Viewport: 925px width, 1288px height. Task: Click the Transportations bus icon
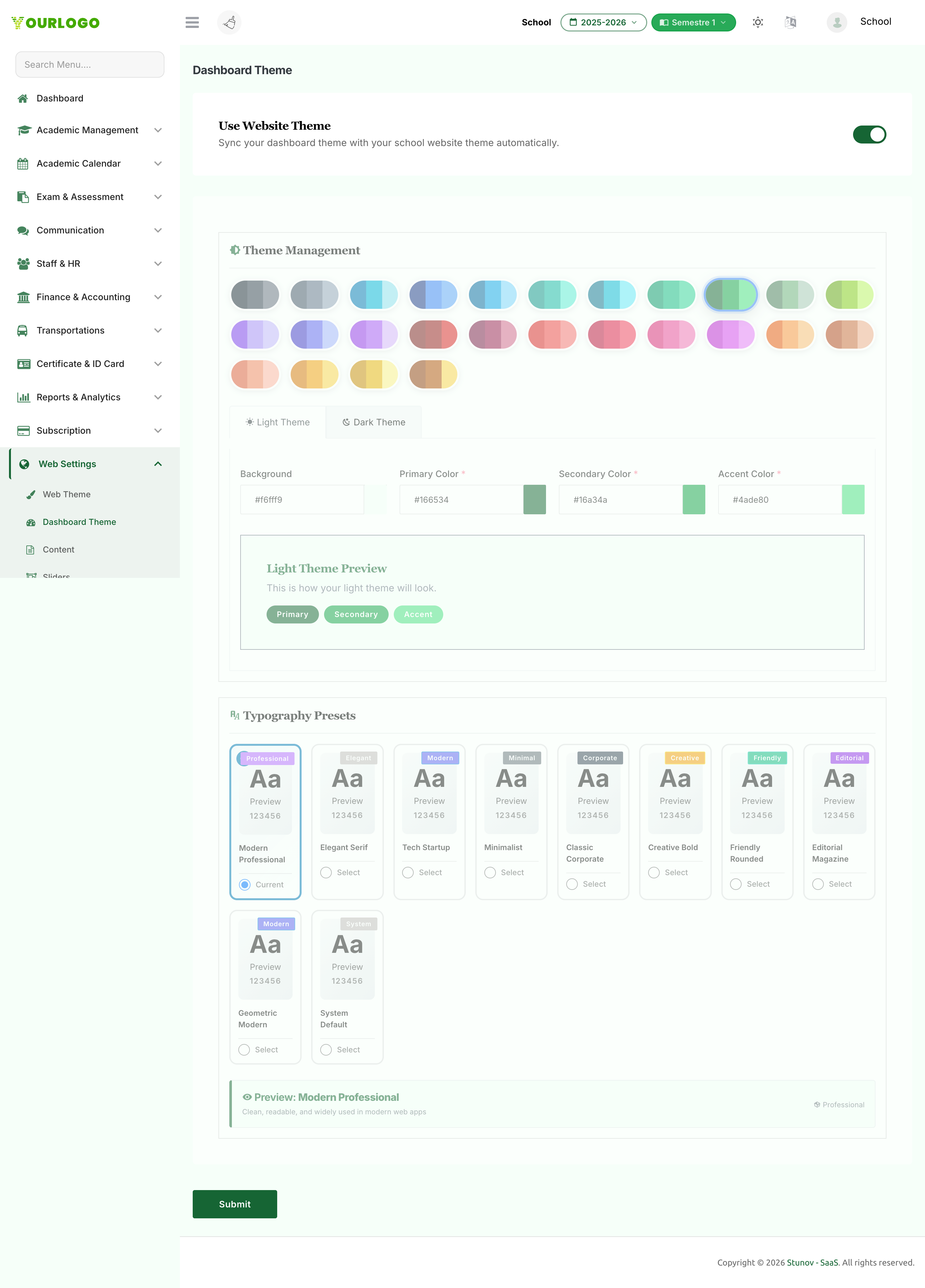23,331
